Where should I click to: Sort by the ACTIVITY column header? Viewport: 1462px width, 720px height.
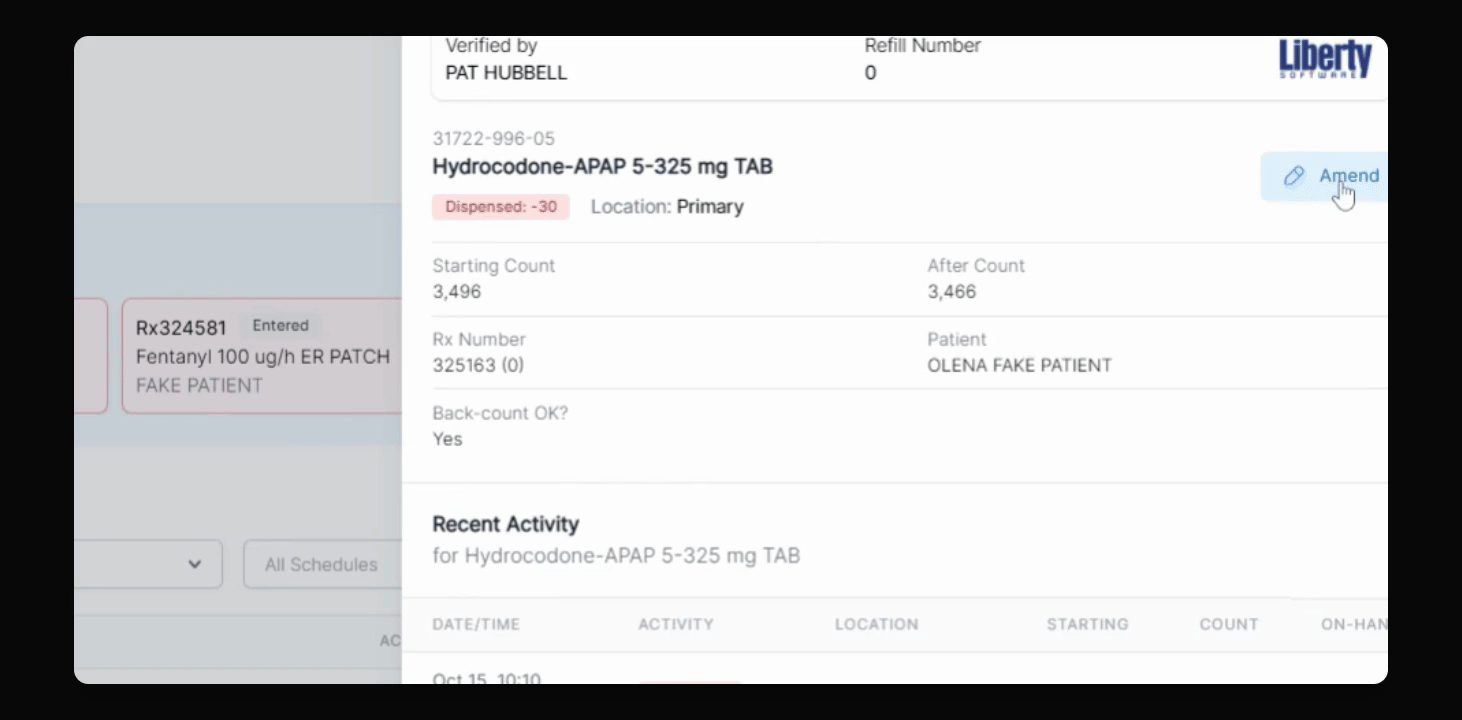pyautogui.click(x=676, y=624)
